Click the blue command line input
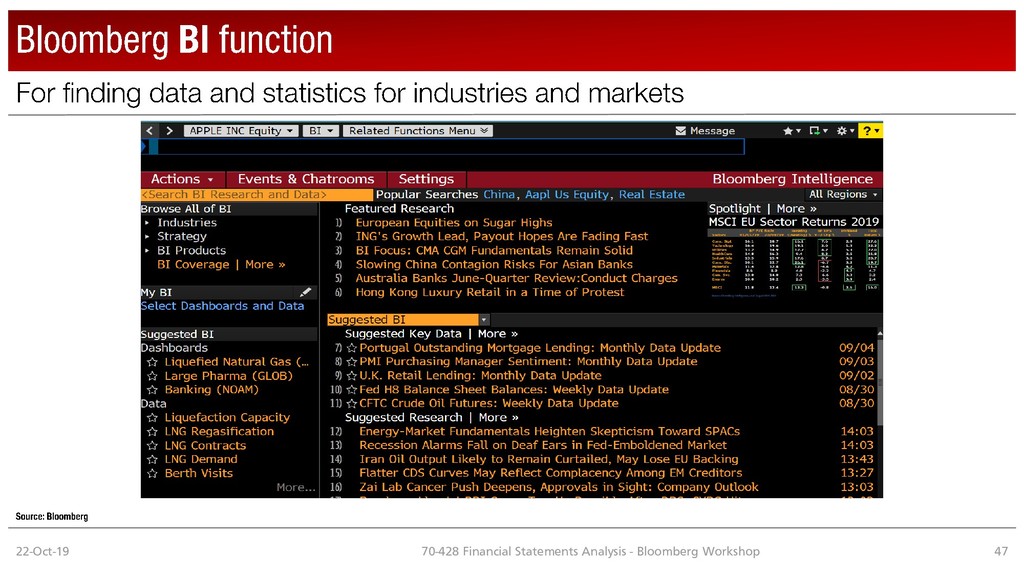 point(447,146)
